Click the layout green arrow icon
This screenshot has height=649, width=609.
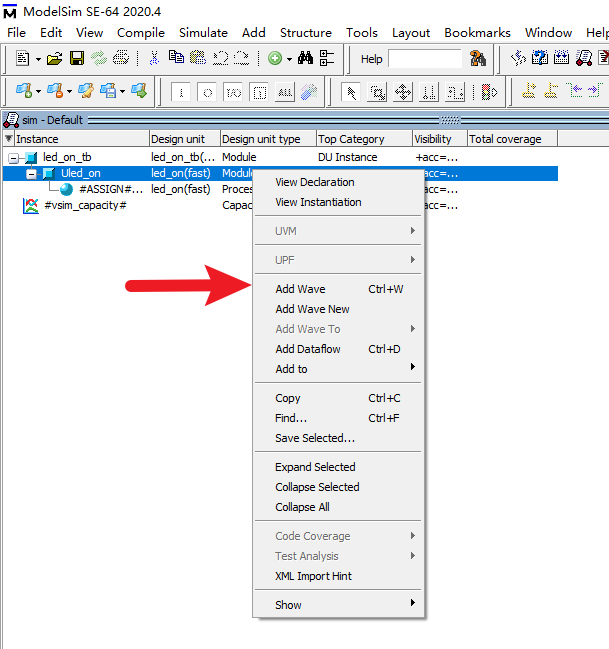click(x=139, y=91)
